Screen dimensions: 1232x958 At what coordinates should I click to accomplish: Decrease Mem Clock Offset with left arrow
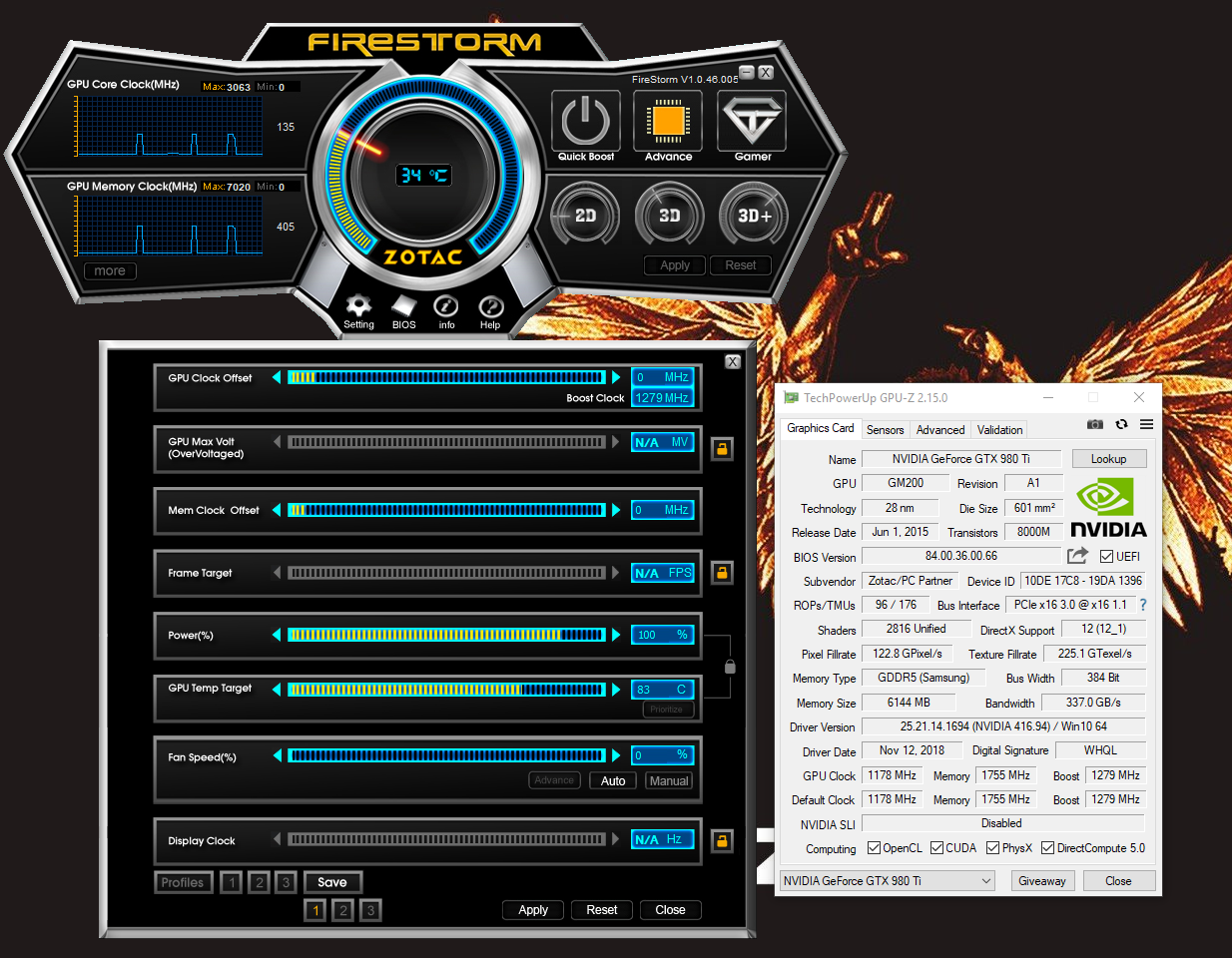[x=277, y=510]
